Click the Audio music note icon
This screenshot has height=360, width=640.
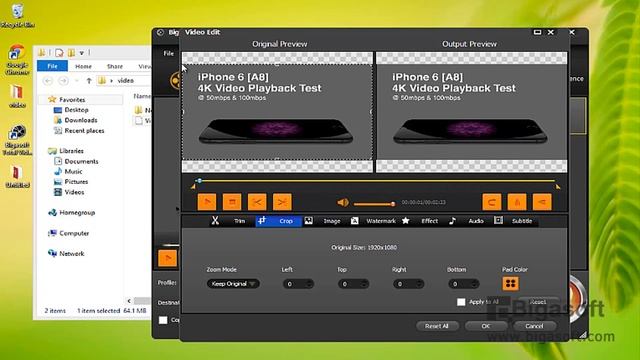pos(452,221)
